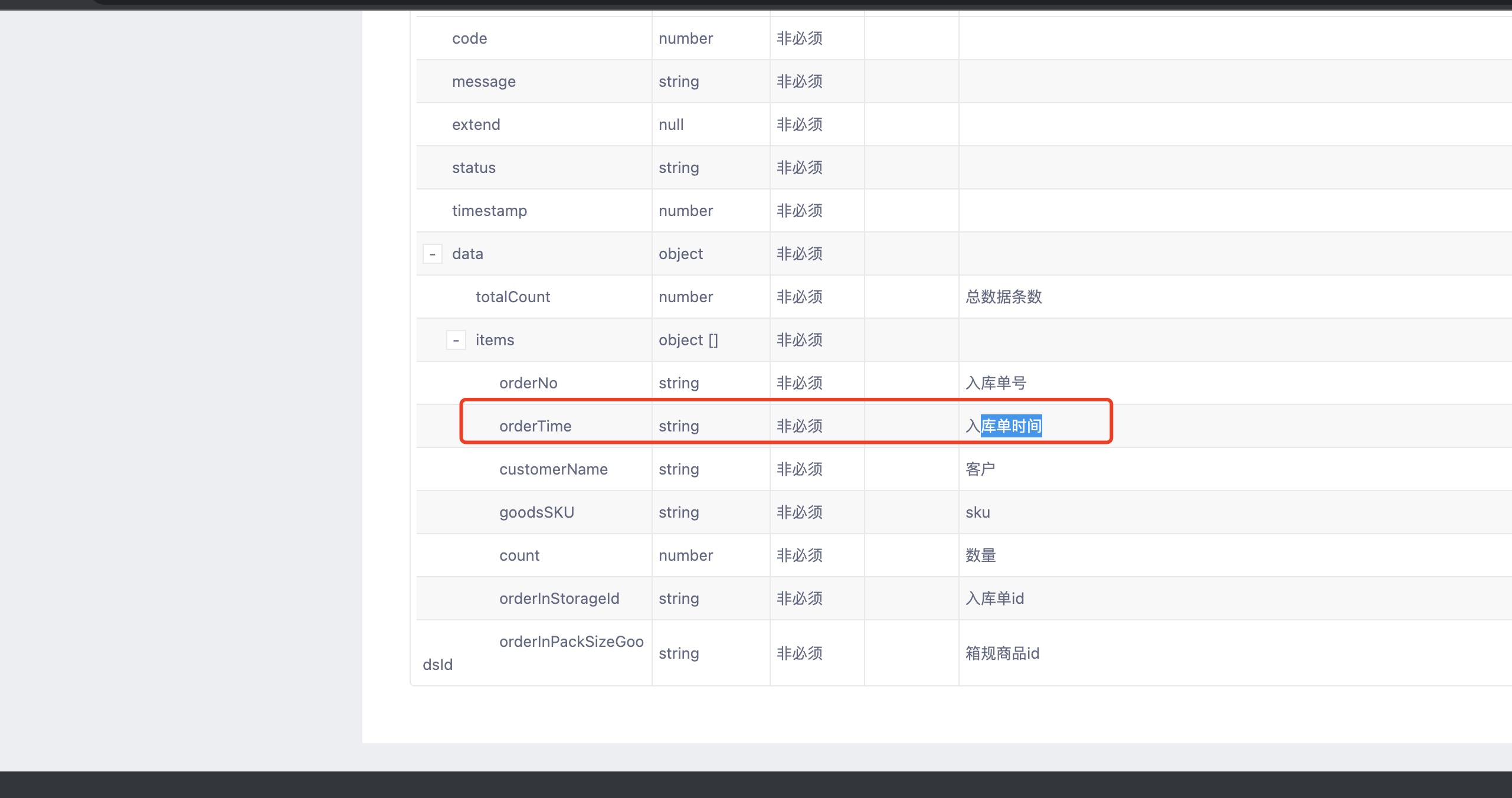
Task: Click the count field name
Action: coord(519,555)
